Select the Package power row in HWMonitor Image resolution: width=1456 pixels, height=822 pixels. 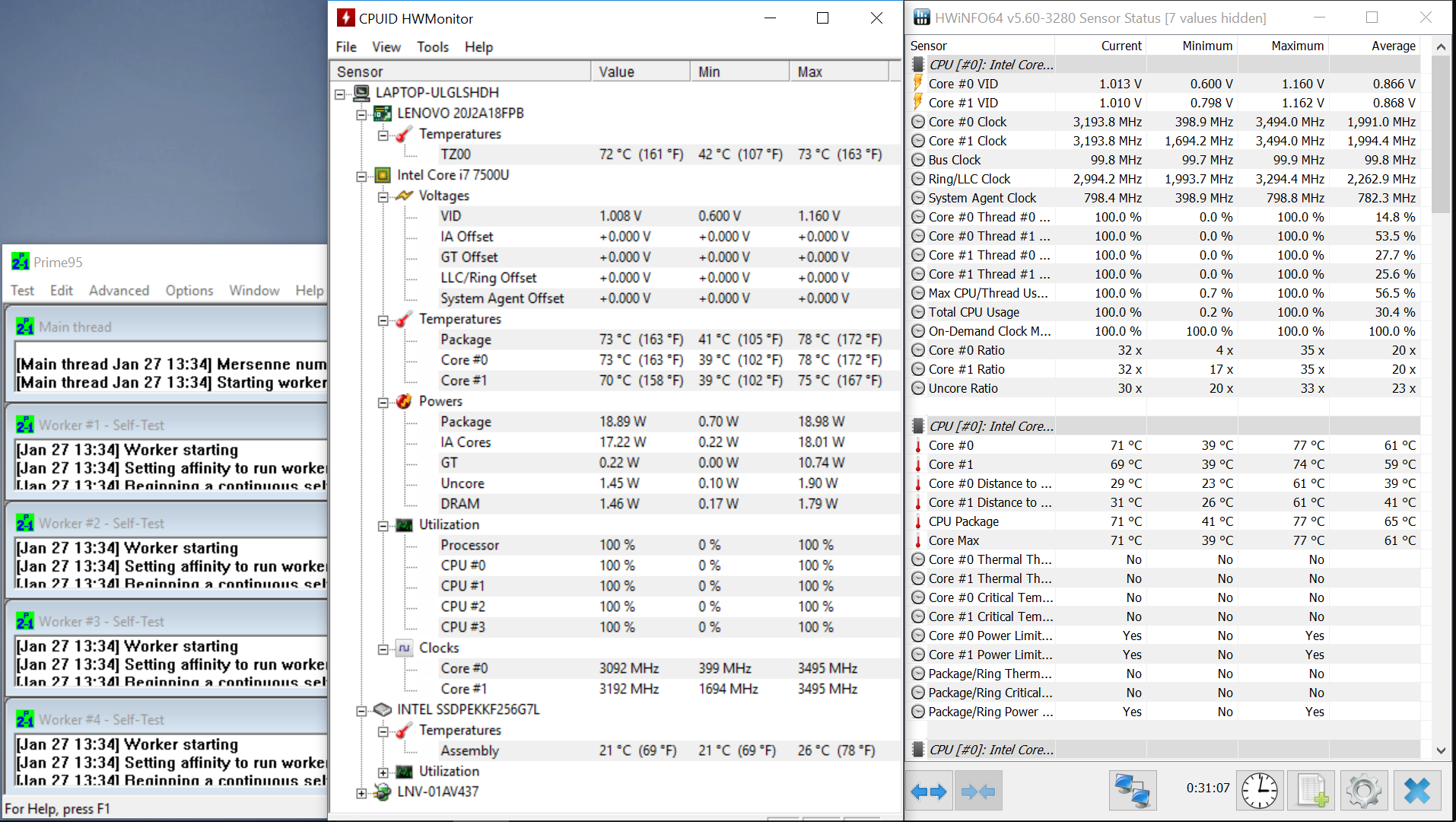pos(616,422)
